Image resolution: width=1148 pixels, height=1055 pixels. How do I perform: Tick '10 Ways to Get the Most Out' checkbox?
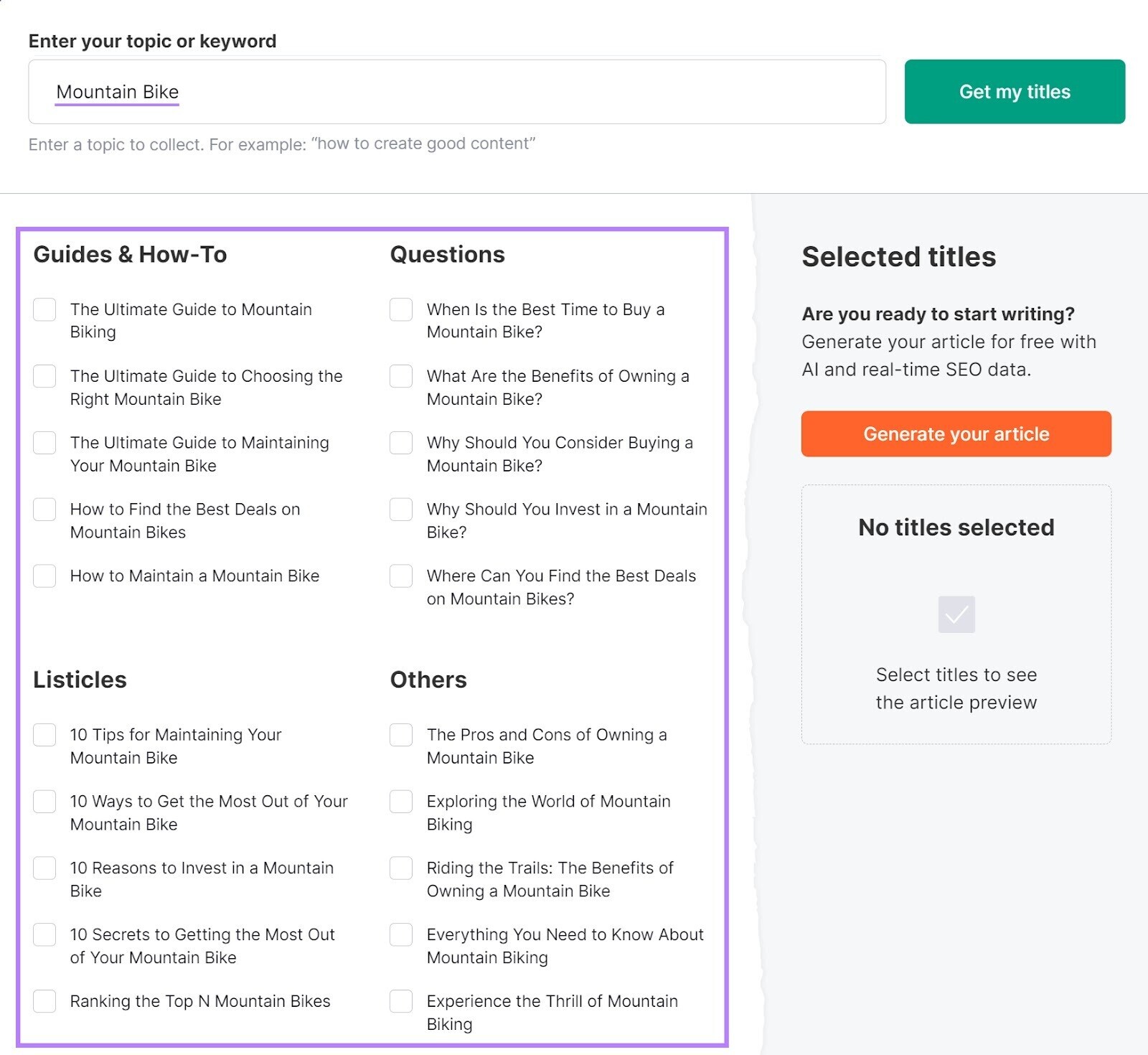(x=44, y=802)
